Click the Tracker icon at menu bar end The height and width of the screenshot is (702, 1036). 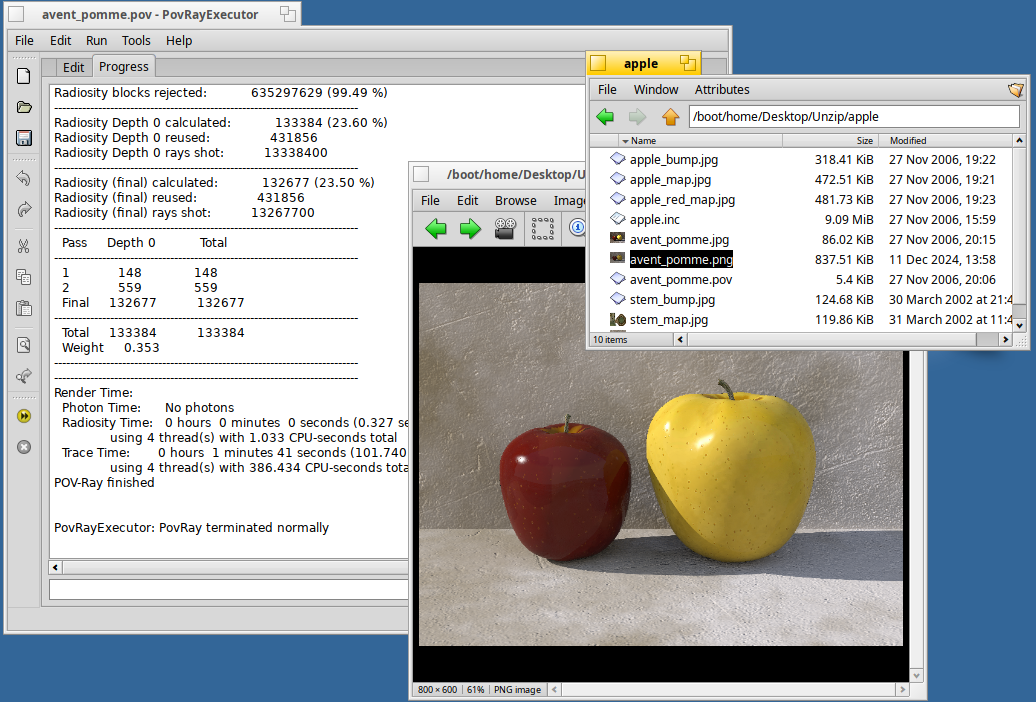(1016, 90)
